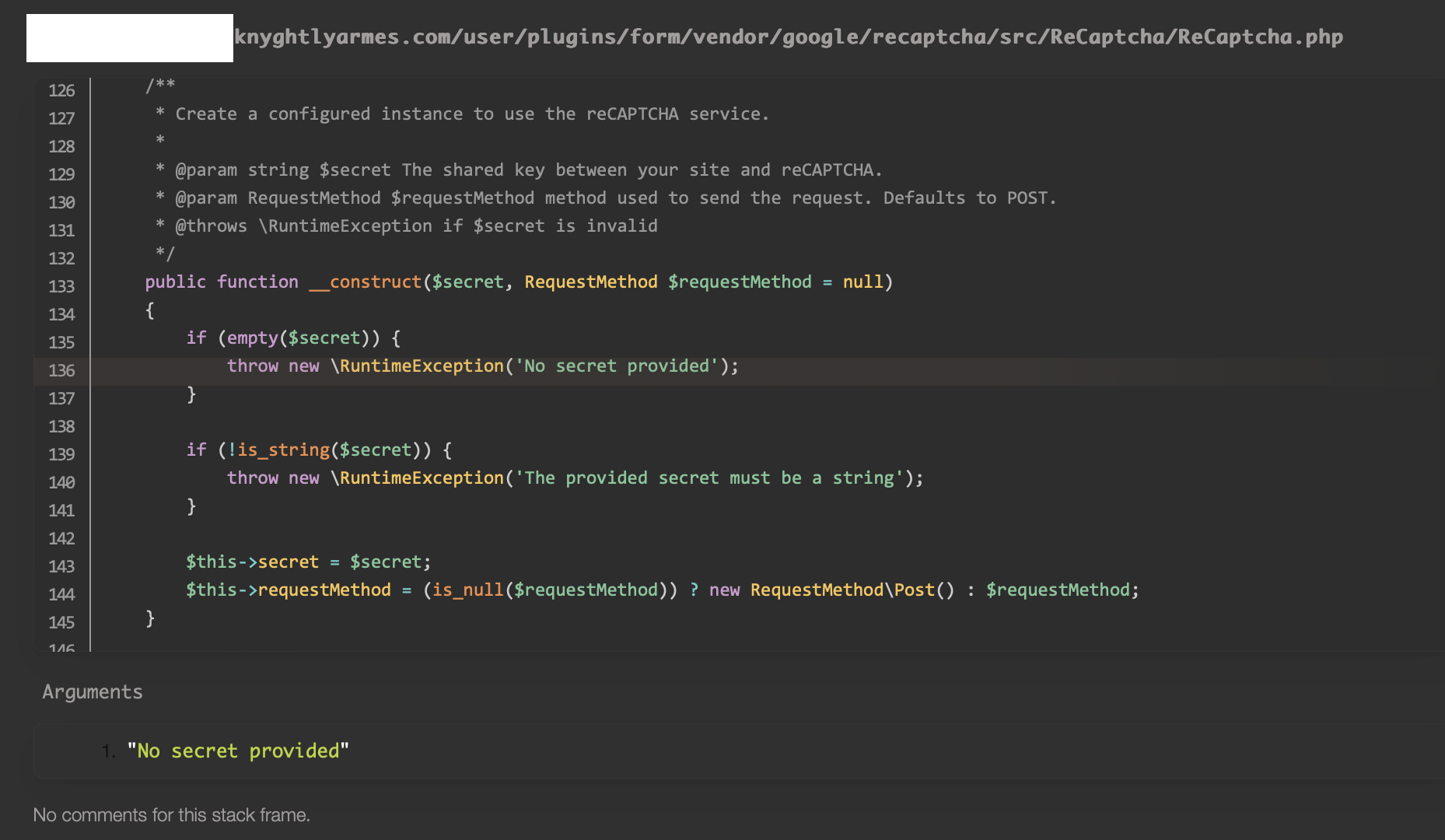Click the argument value "No secret provided"
Screen dimensions: 1445x840
pos(238,751)
